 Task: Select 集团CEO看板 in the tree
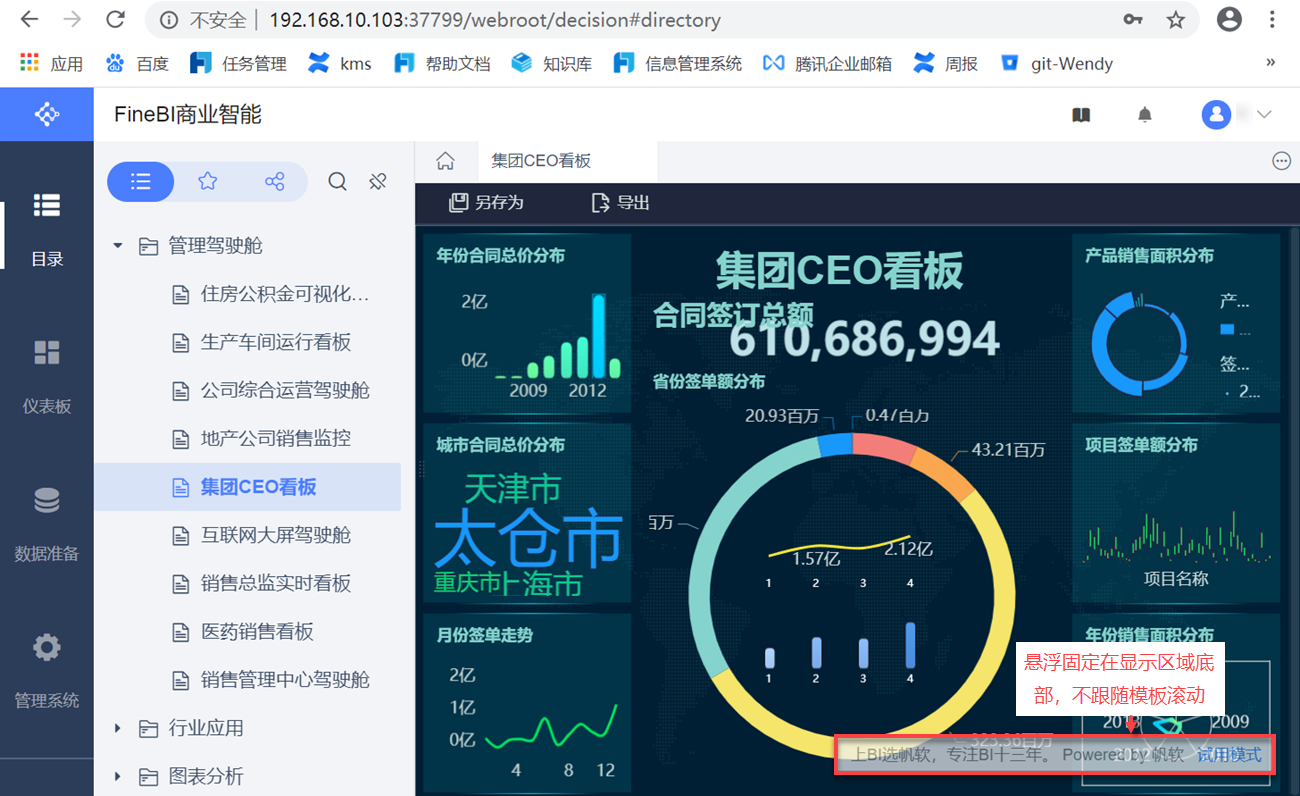click(x=247, y=487)
